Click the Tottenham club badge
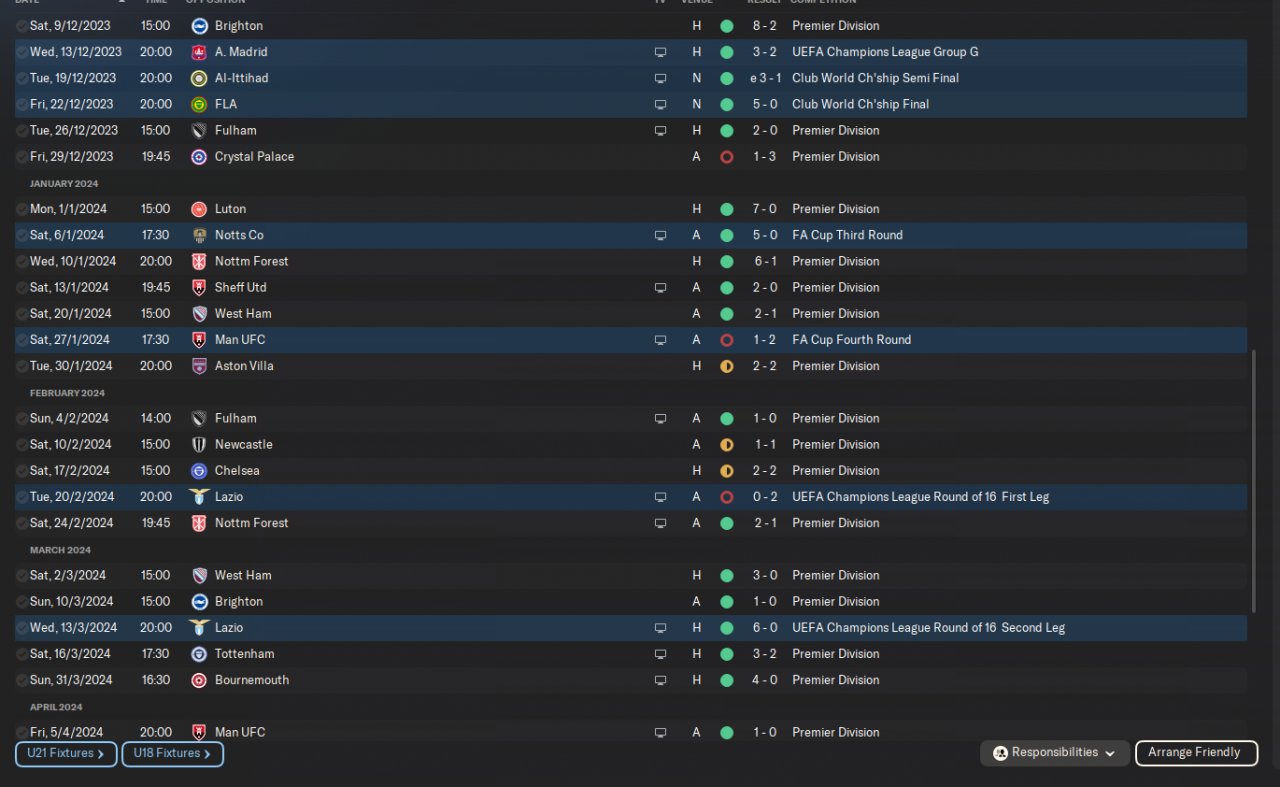Screen dimensions: 1280x787 [199, 654]
